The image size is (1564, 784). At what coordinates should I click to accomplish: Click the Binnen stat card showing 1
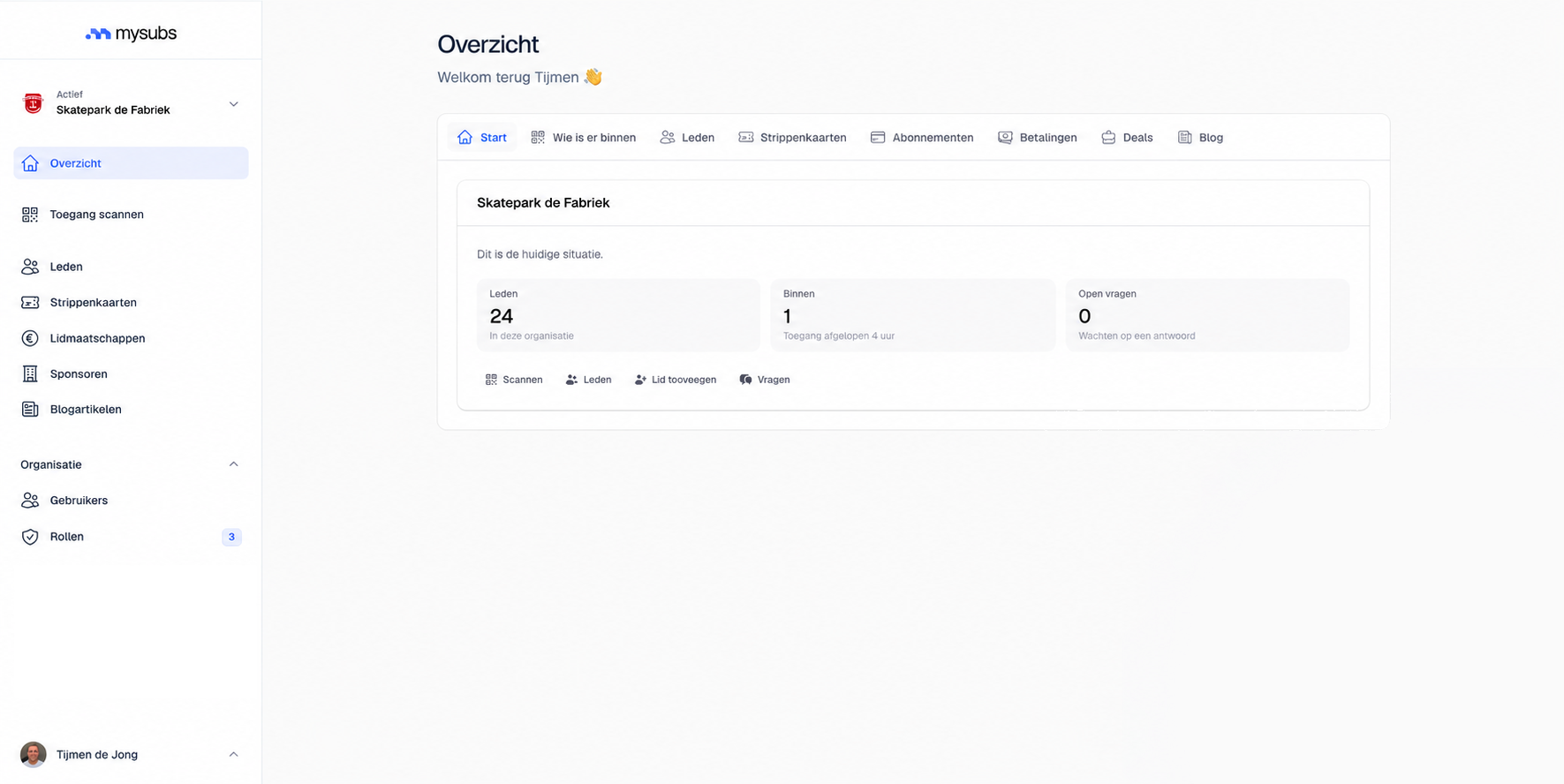(913, 315)
